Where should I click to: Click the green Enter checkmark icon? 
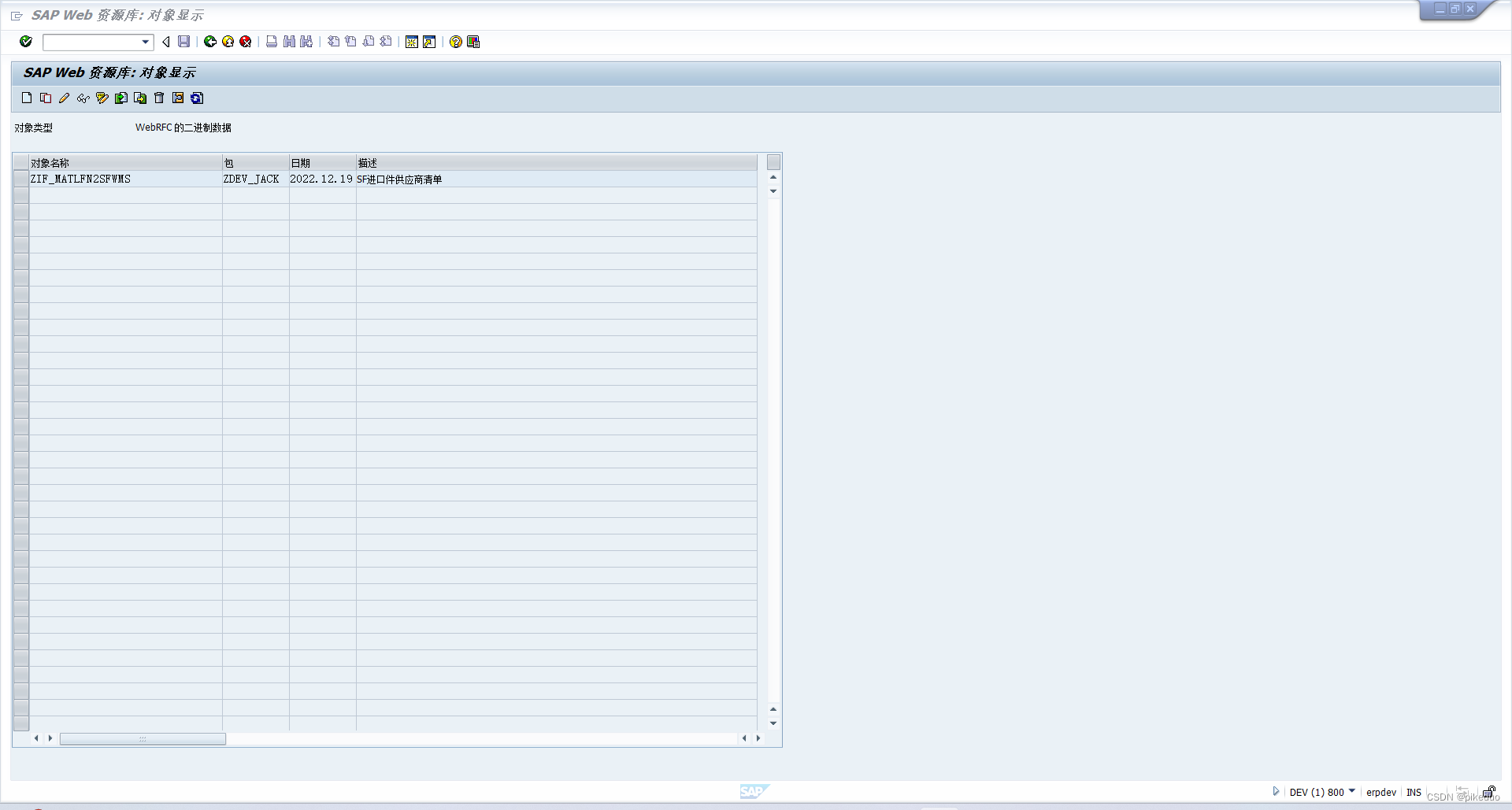coord(26,42)
